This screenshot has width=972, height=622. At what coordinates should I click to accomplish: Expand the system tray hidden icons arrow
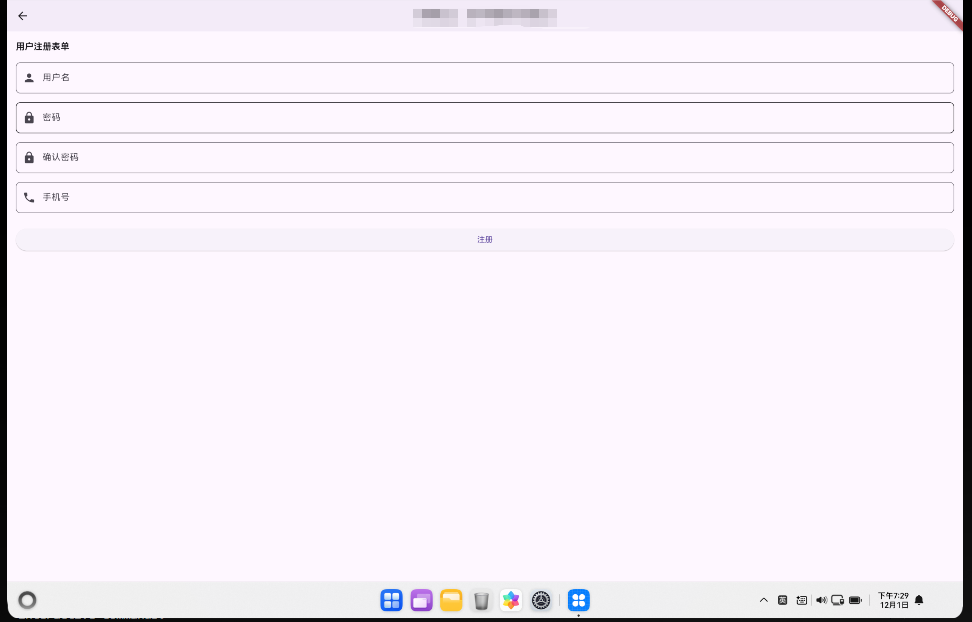click(x=764, y=600)
